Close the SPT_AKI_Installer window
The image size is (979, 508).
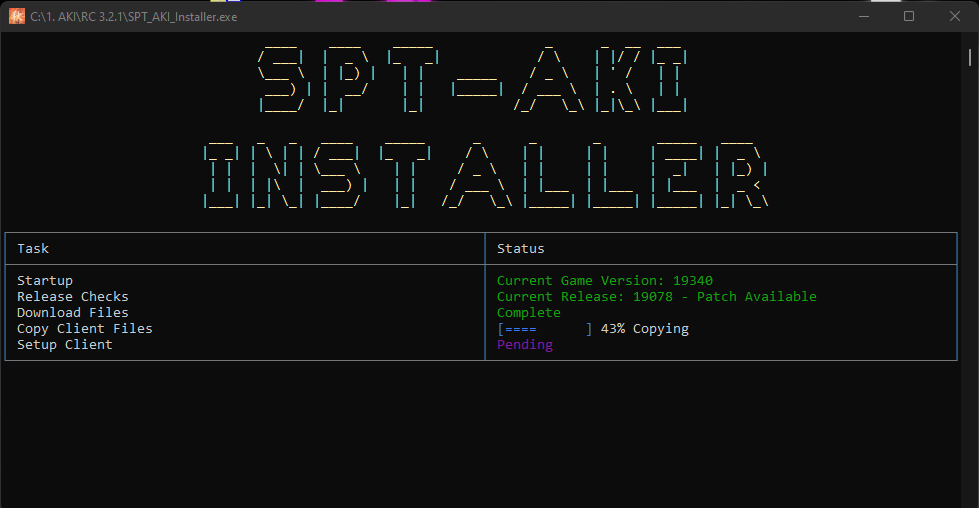click(955, 16)
